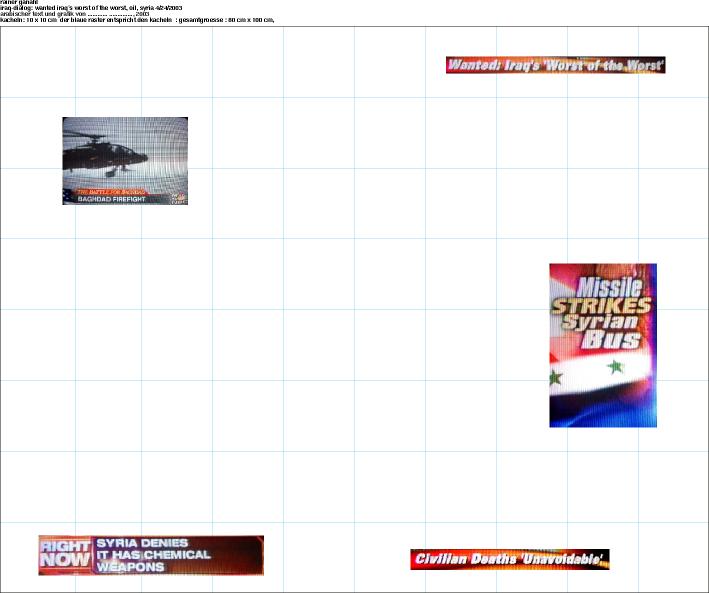This screenshot has height=593, width=709.
Task: Select the helicopter silhouette in the news image
Action: [x=104, y=155]
